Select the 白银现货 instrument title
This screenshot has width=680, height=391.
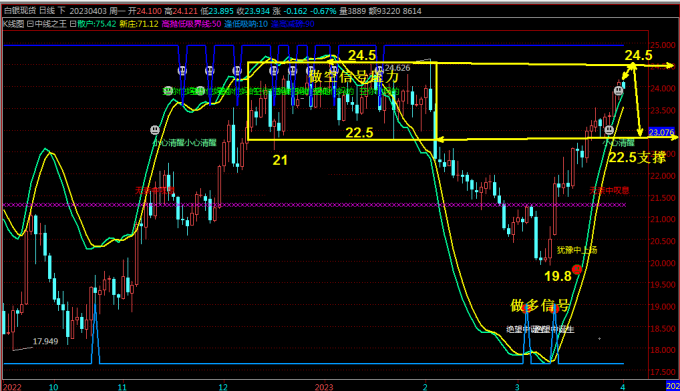tap(20, 11)
